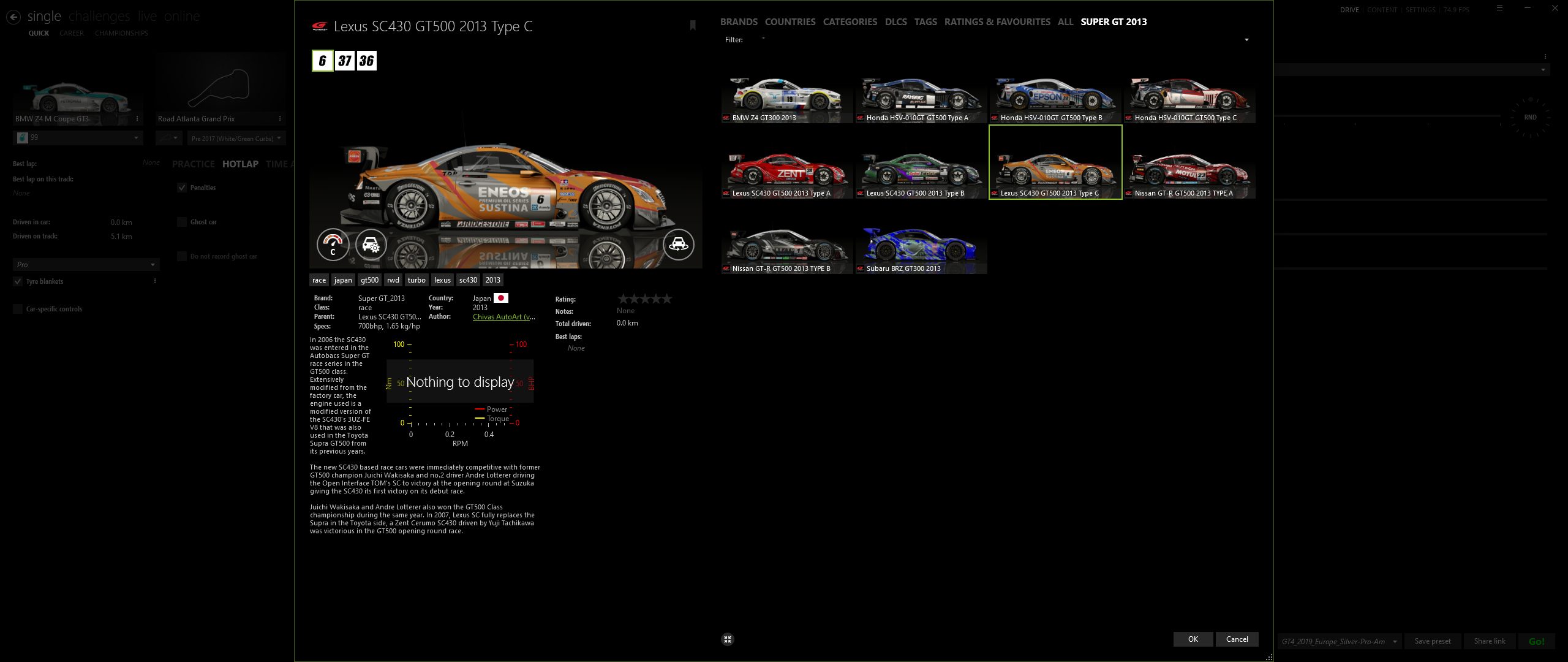
Task: Expand the skin 99 dropdown
Action: [78, 138]
